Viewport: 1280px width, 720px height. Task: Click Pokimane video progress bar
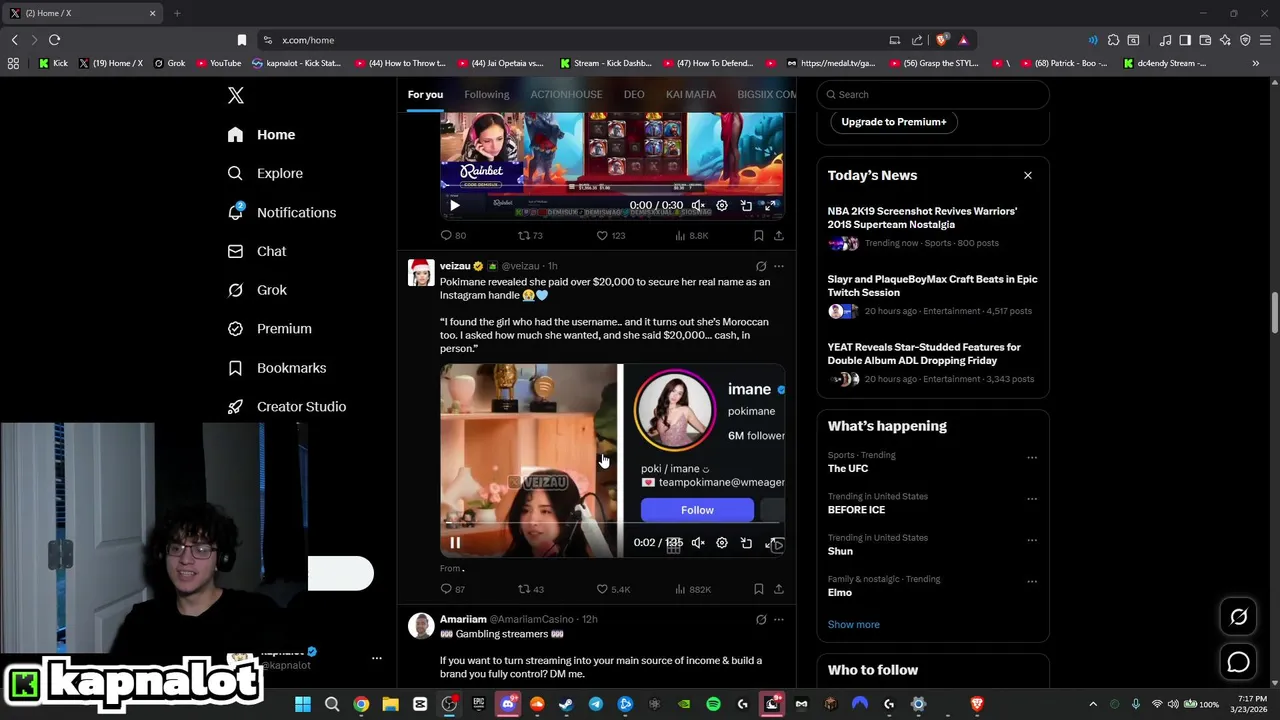point(612,524)
